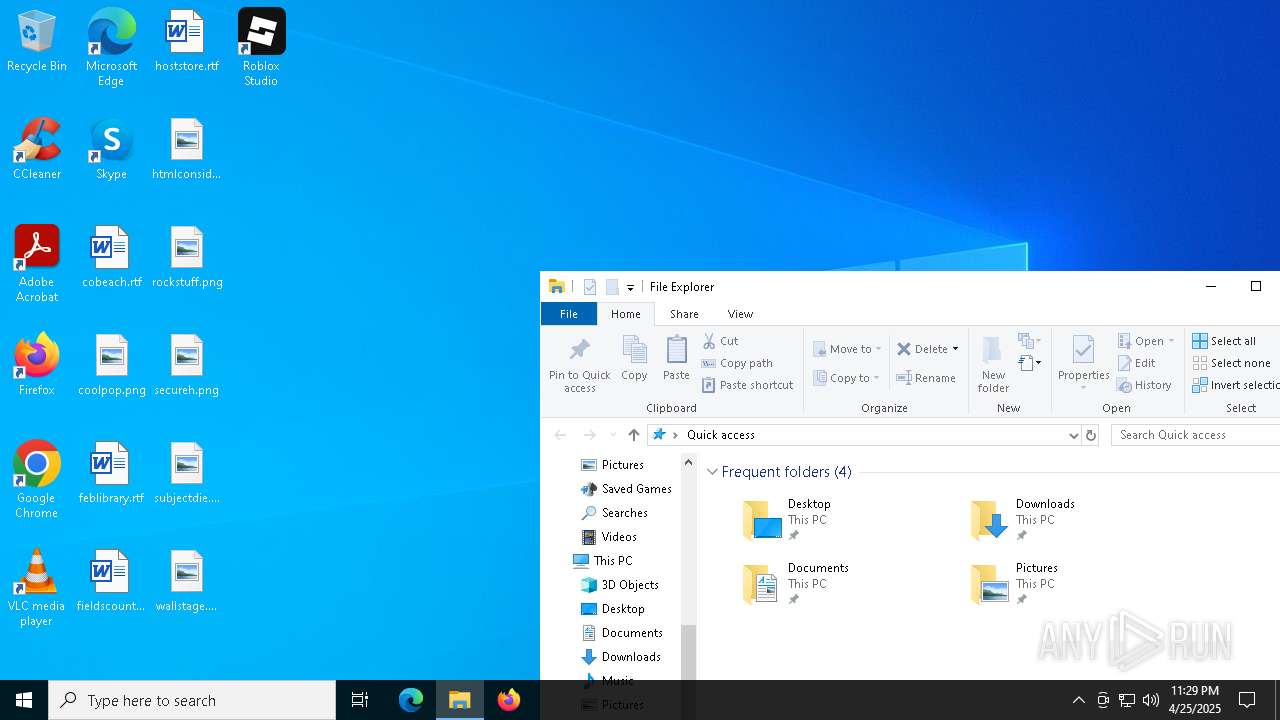Select secureh.png file on desktop
The width and height of the screenshot is (1280, 720).
point(187,366)
